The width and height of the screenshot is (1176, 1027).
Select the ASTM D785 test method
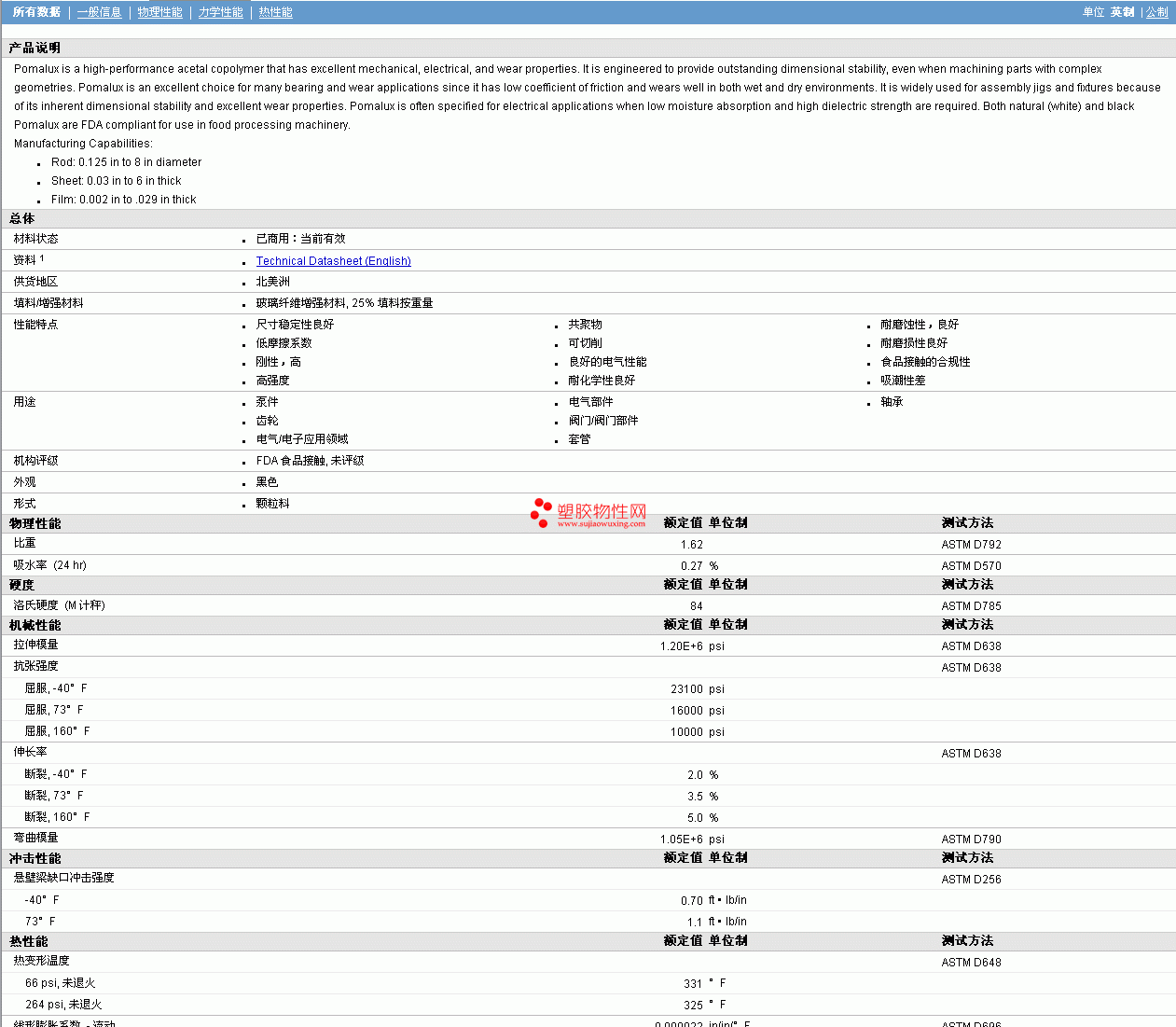coord(972,606)
